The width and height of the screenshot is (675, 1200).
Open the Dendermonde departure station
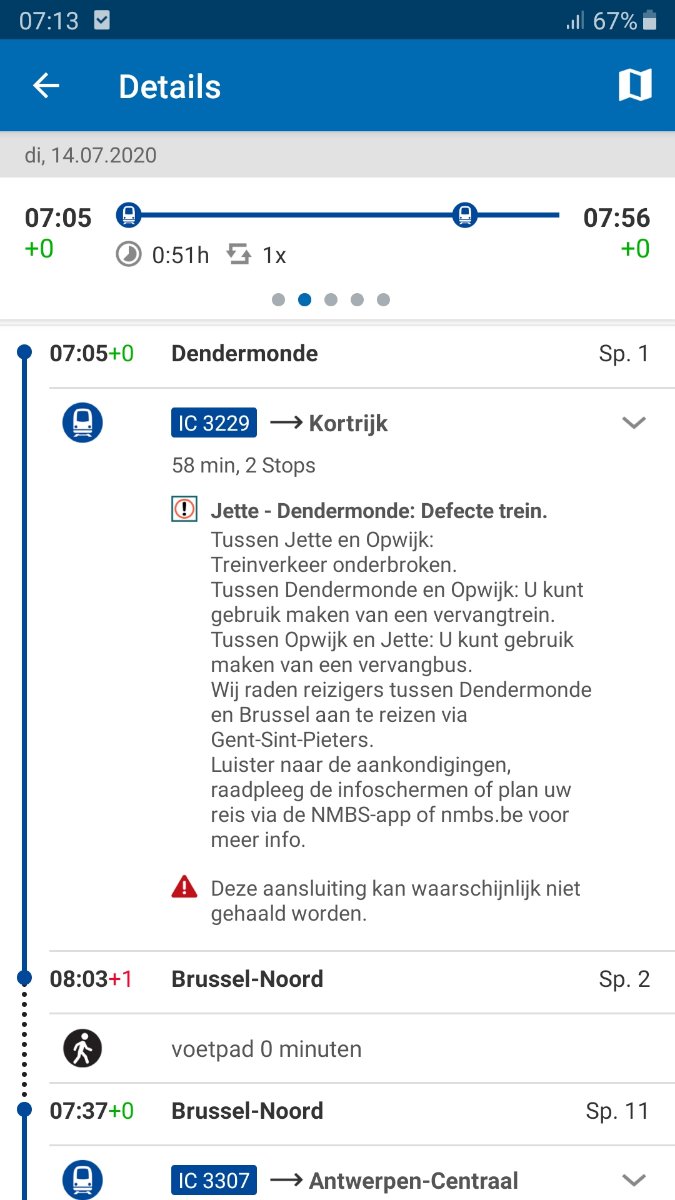pyautogui.click(x=245, y=353)
